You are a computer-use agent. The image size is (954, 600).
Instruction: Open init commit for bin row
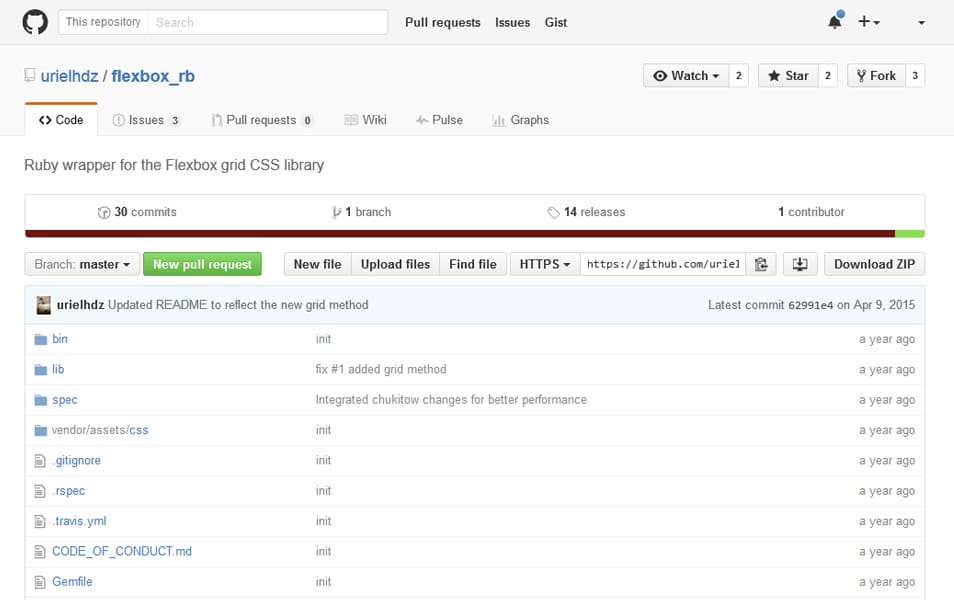click(x=323, y=339)
